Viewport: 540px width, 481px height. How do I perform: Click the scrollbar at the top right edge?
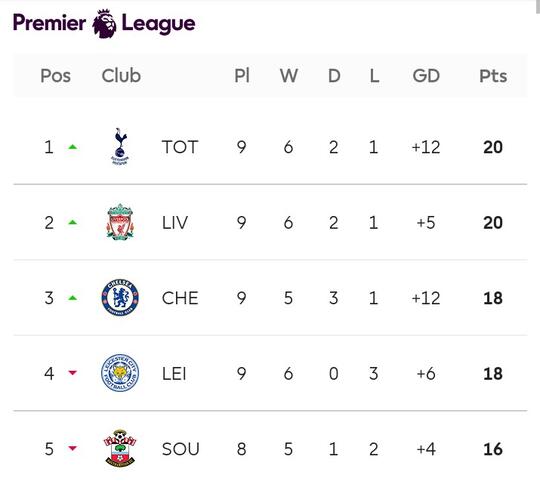[538, 7]
